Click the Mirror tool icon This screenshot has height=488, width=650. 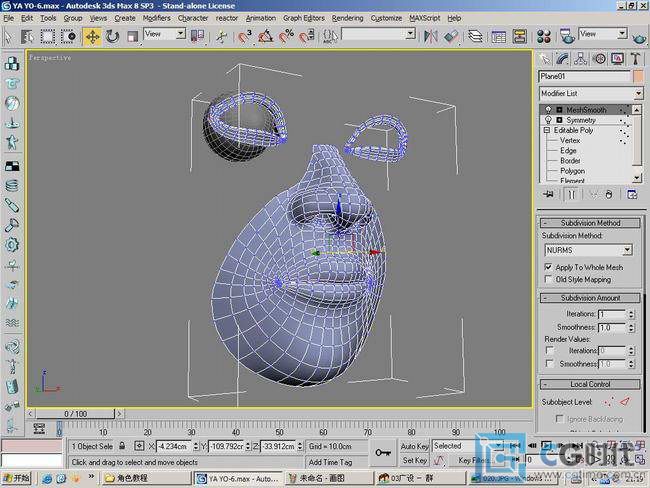pyautogui.click(x=430, y=36)
